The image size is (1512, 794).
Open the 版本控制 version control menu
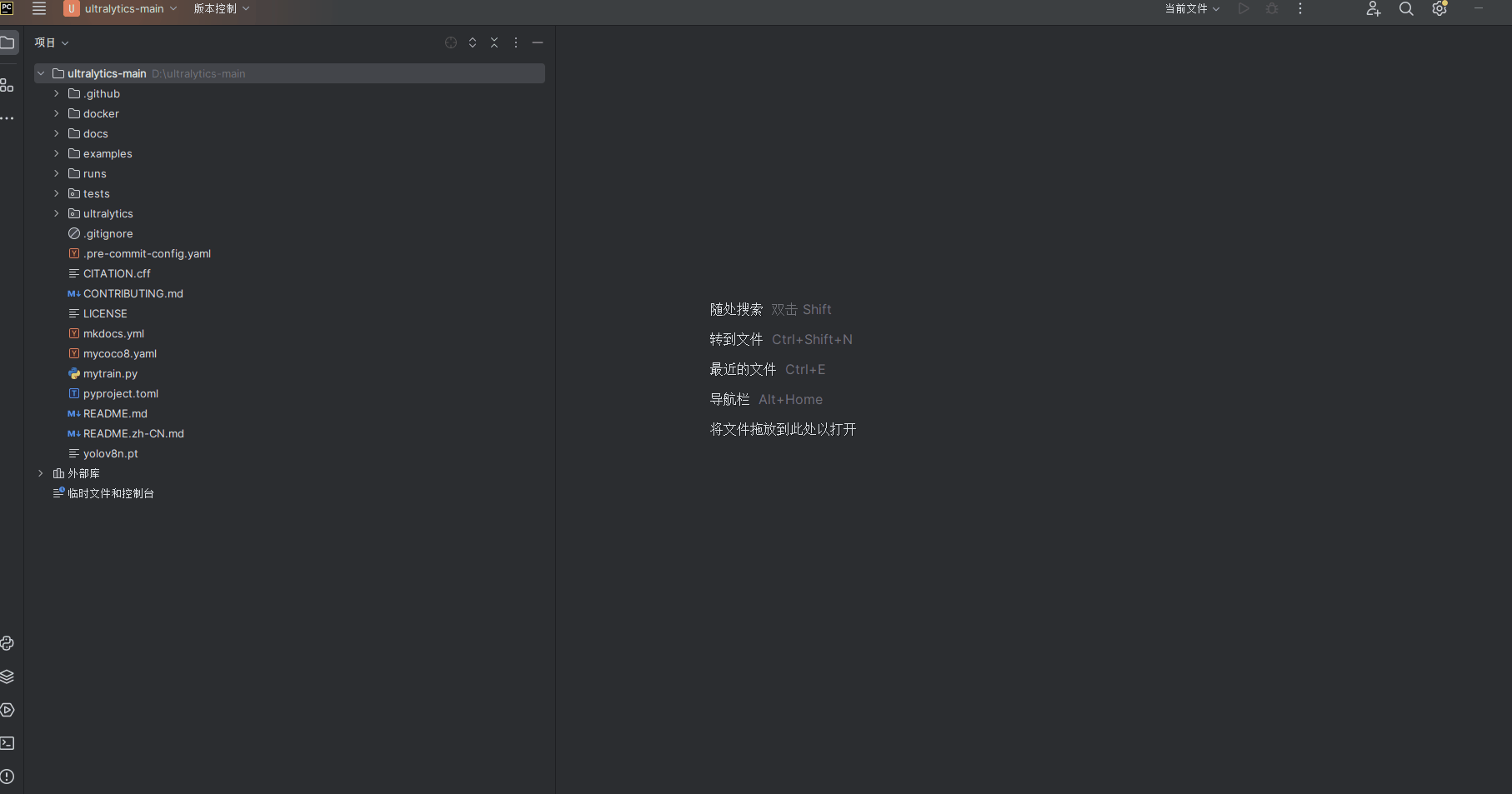[222, 8]
